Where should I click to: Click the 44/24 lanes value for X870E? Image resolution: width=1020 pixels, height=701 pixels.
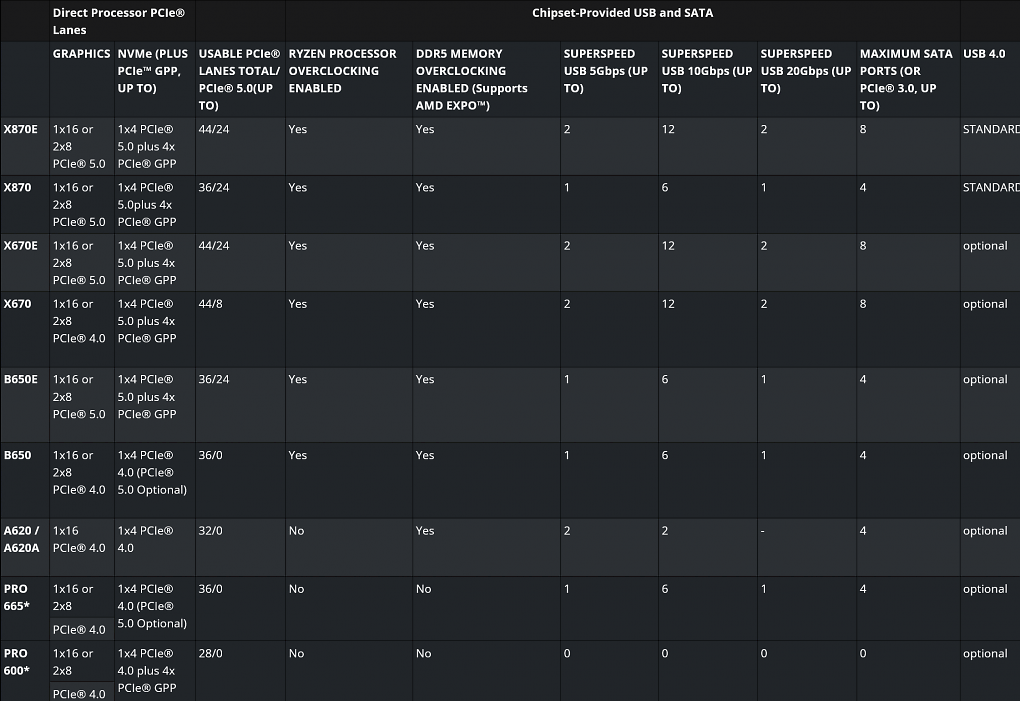coord(214,129)
